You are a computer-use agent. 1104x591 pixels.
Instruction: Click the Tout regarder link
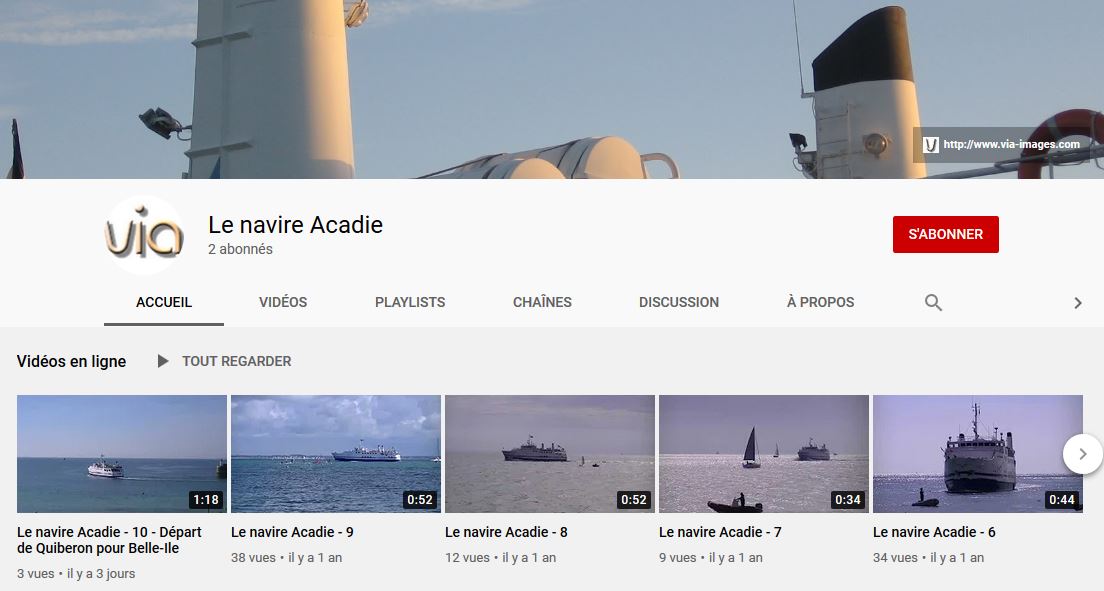[237, 361]
